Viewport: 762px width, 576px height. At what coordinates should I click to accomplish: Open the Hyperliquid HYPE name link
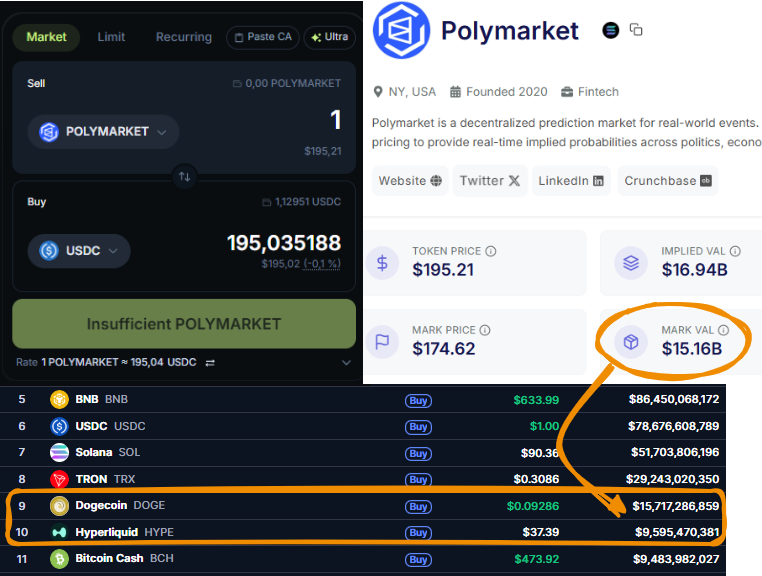[124, 532]
